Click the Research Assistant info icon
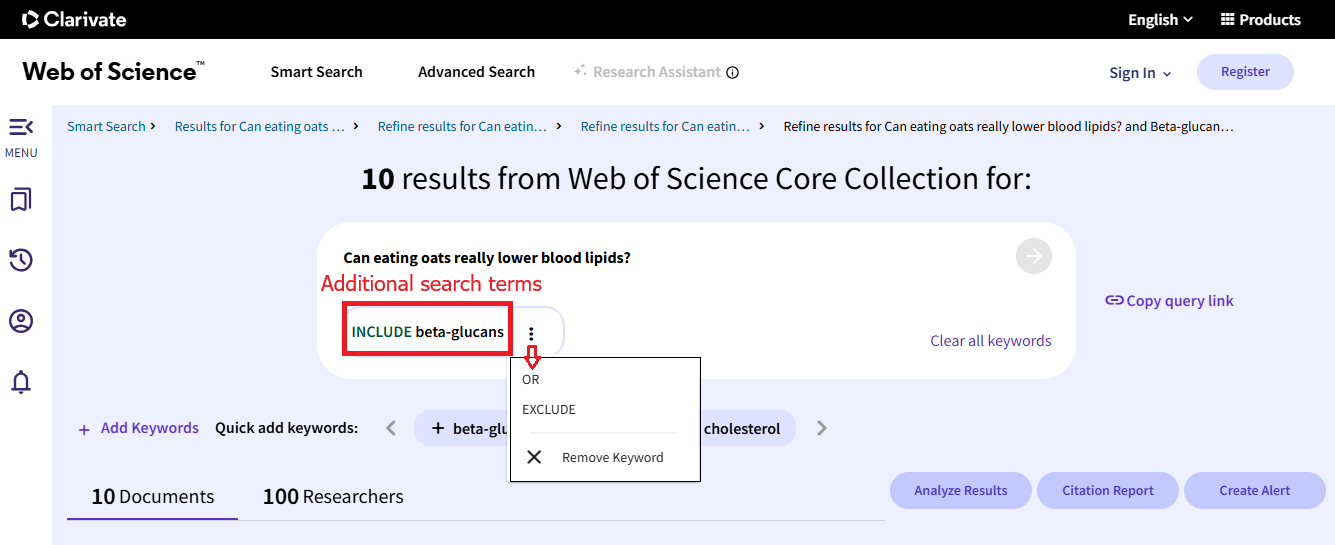 [733, 72]
